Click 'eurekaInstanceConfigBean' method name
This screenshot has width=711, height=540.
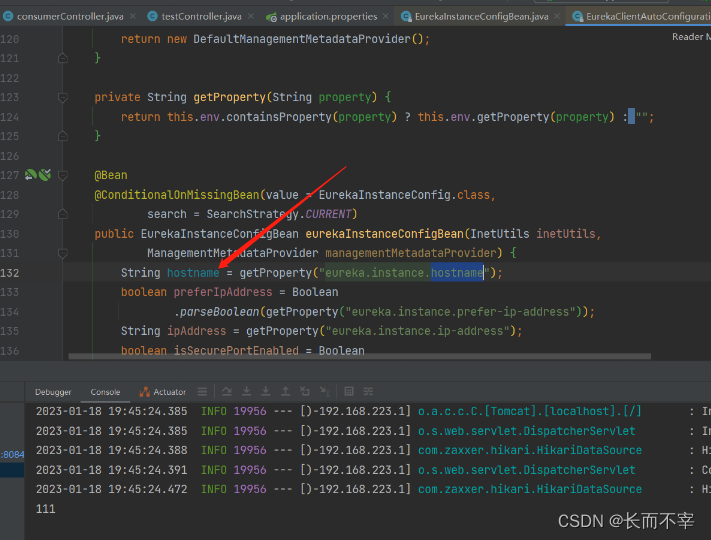coord(385,234)
